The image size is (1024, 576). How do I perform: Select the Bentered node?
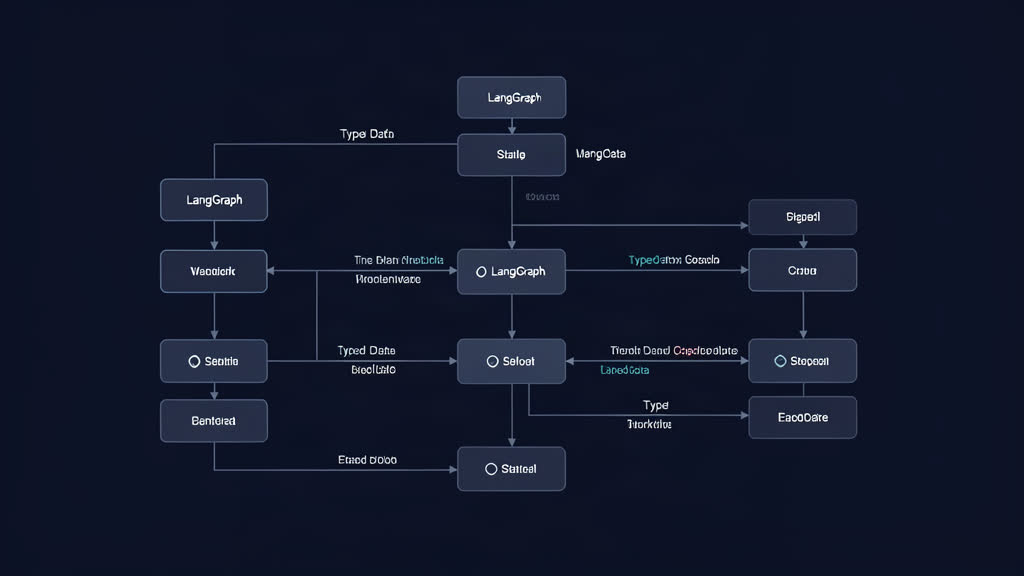pyautogui.click(x=214, y=421)
